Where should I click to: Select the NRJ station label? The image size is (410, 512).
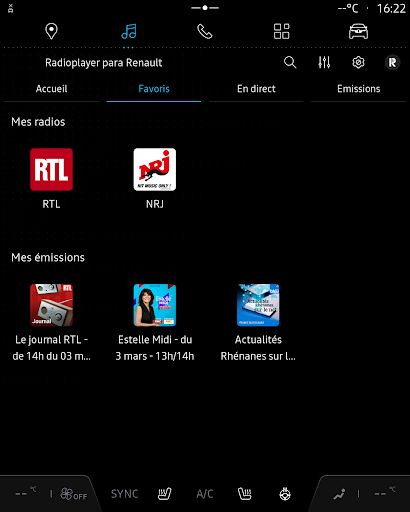click(155, 204)
